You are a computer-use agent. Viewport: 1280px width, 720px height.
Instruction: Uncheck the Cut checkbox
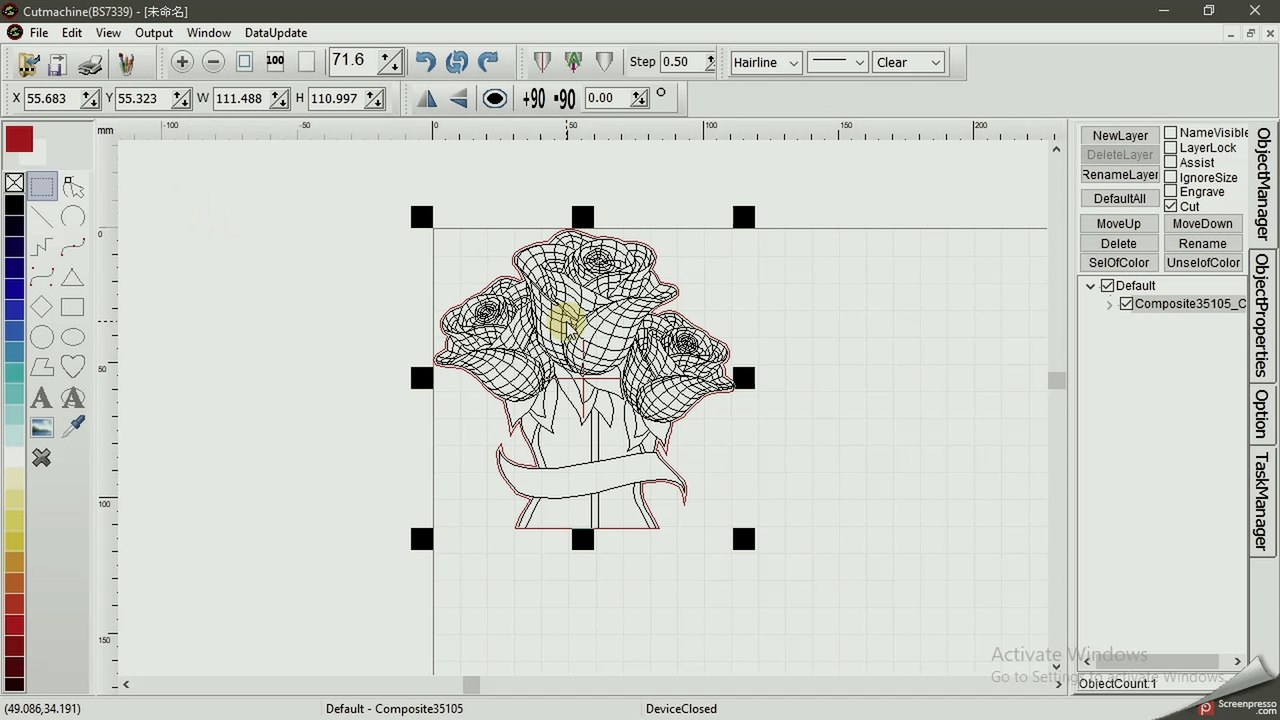coord(1170,206)
